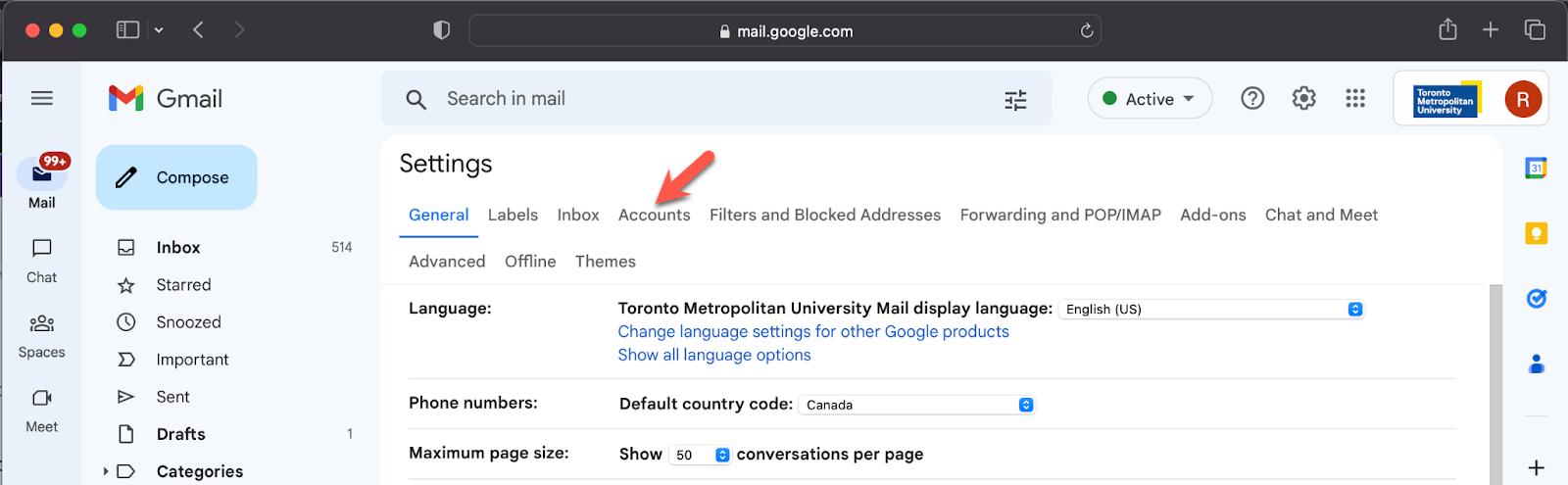
Task: Open the Filters and Blocked Addresses tab
Action: (x=824, y=215)
